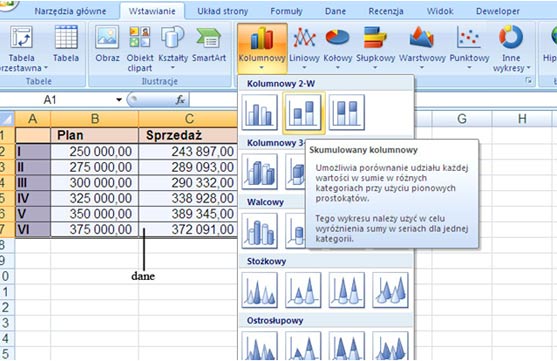Viewport: 557px width, 361px height.
Task: Click the Plan header cell
Action: (94, 135)
